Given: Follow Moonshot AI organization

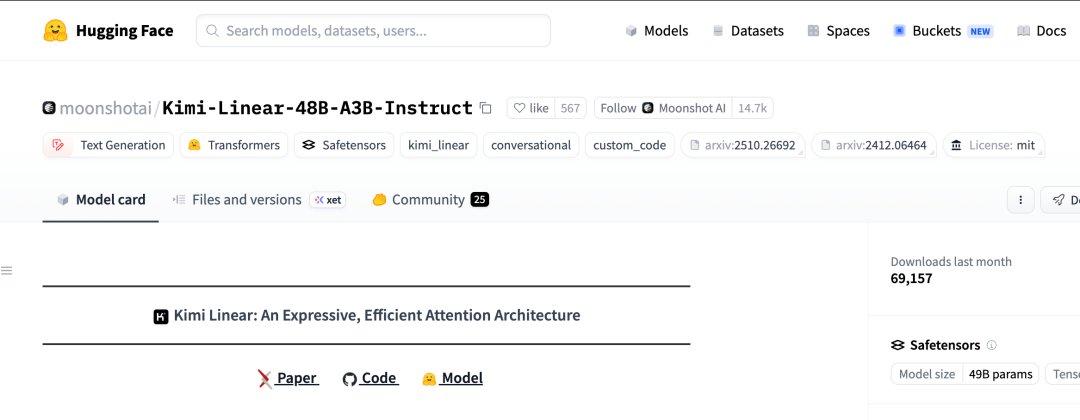Looking at the screenshot, I should click(x=663, y=108).
